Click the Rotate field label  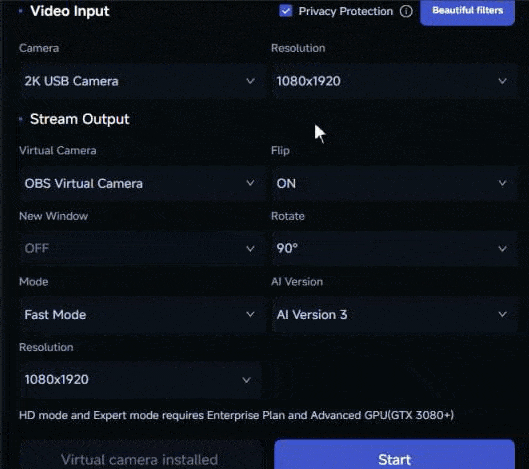coord(288,216)
